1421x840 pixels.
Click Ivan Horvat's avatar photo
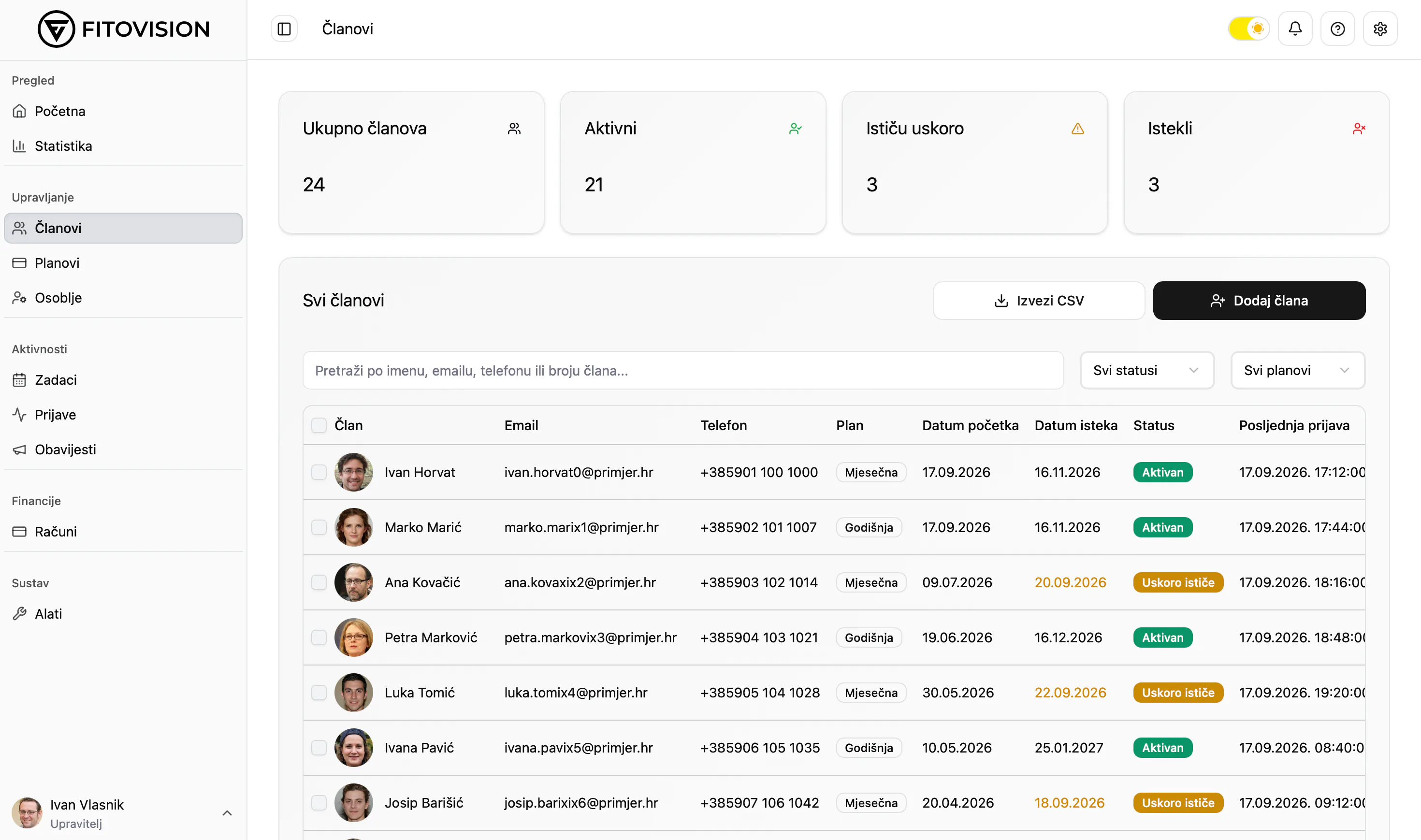click(354, 472)
